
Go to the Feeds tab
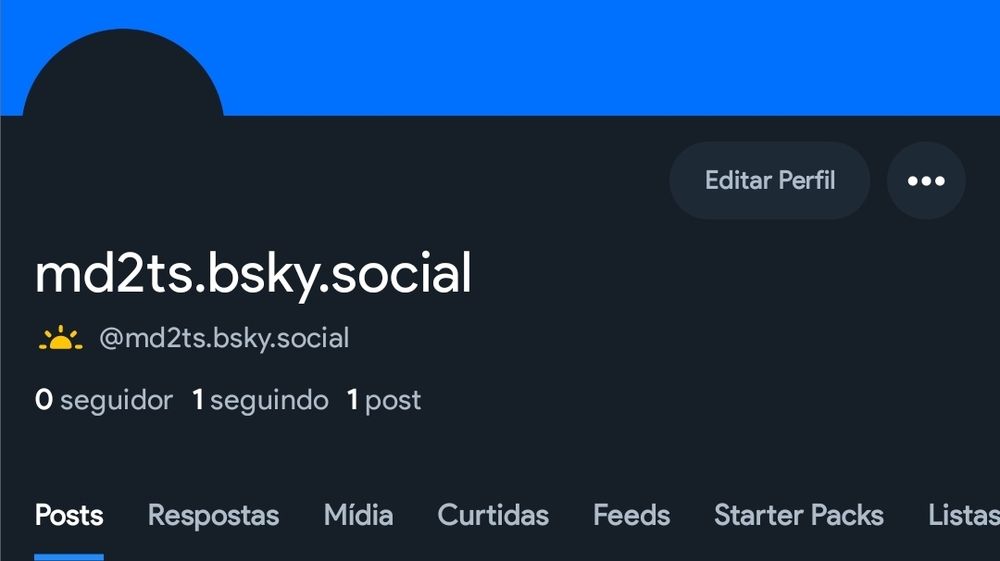coord(631,515)
